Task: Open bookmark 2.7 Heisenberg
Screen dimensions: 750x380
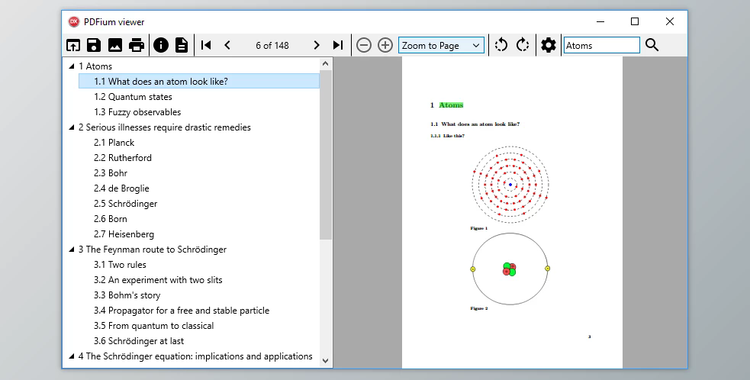Action: 124,234
